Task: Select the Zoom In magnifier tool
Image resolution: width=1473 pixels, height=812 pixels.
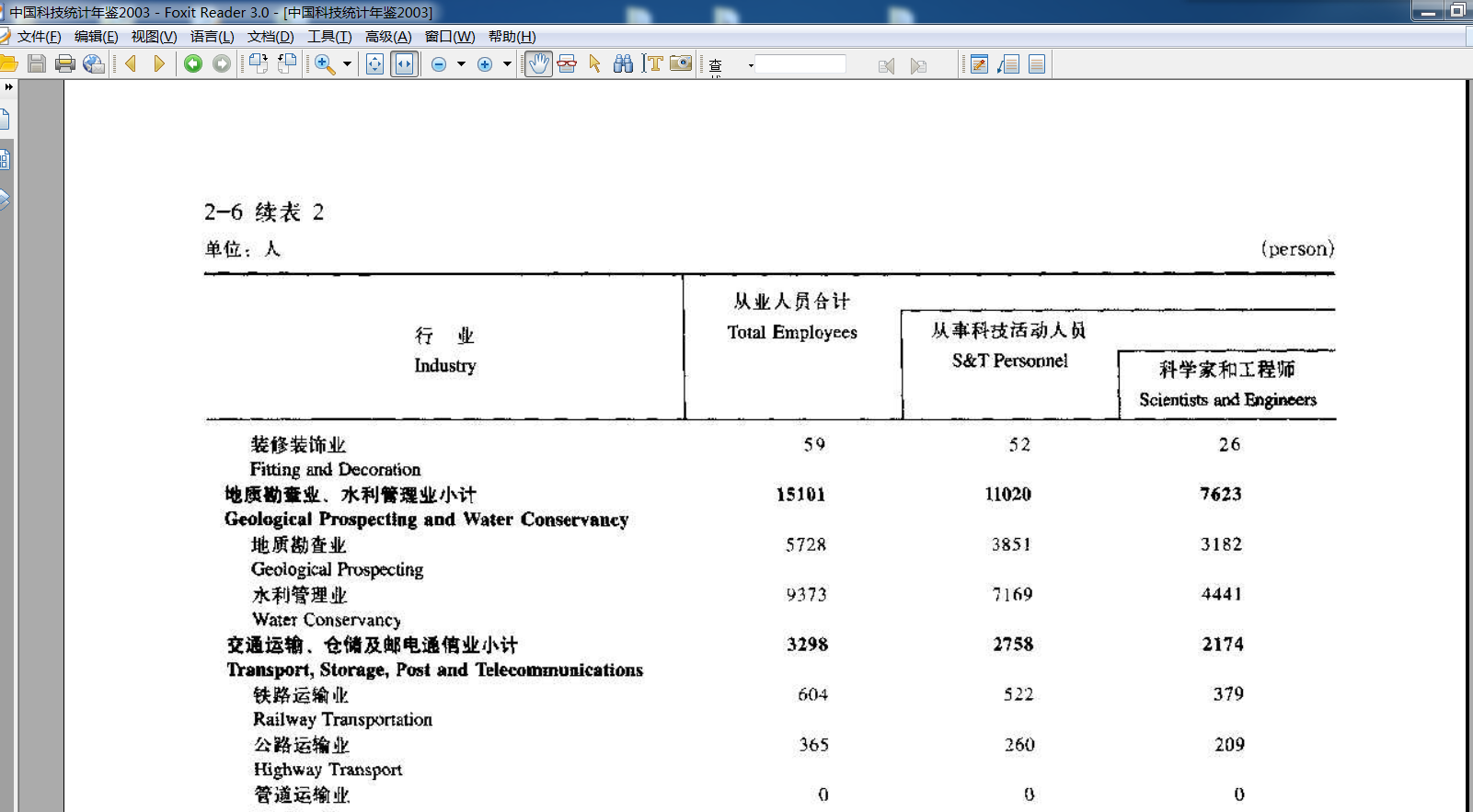Action: coord(325,63)
